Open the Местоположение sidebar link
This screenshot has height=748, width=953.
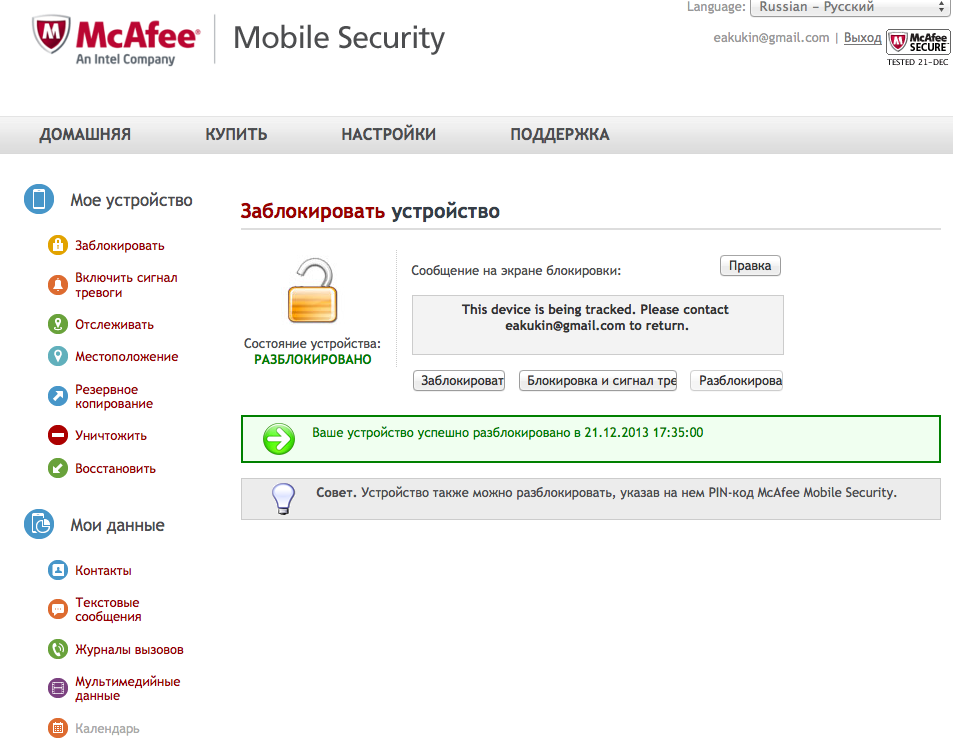(x=126, y=357)
